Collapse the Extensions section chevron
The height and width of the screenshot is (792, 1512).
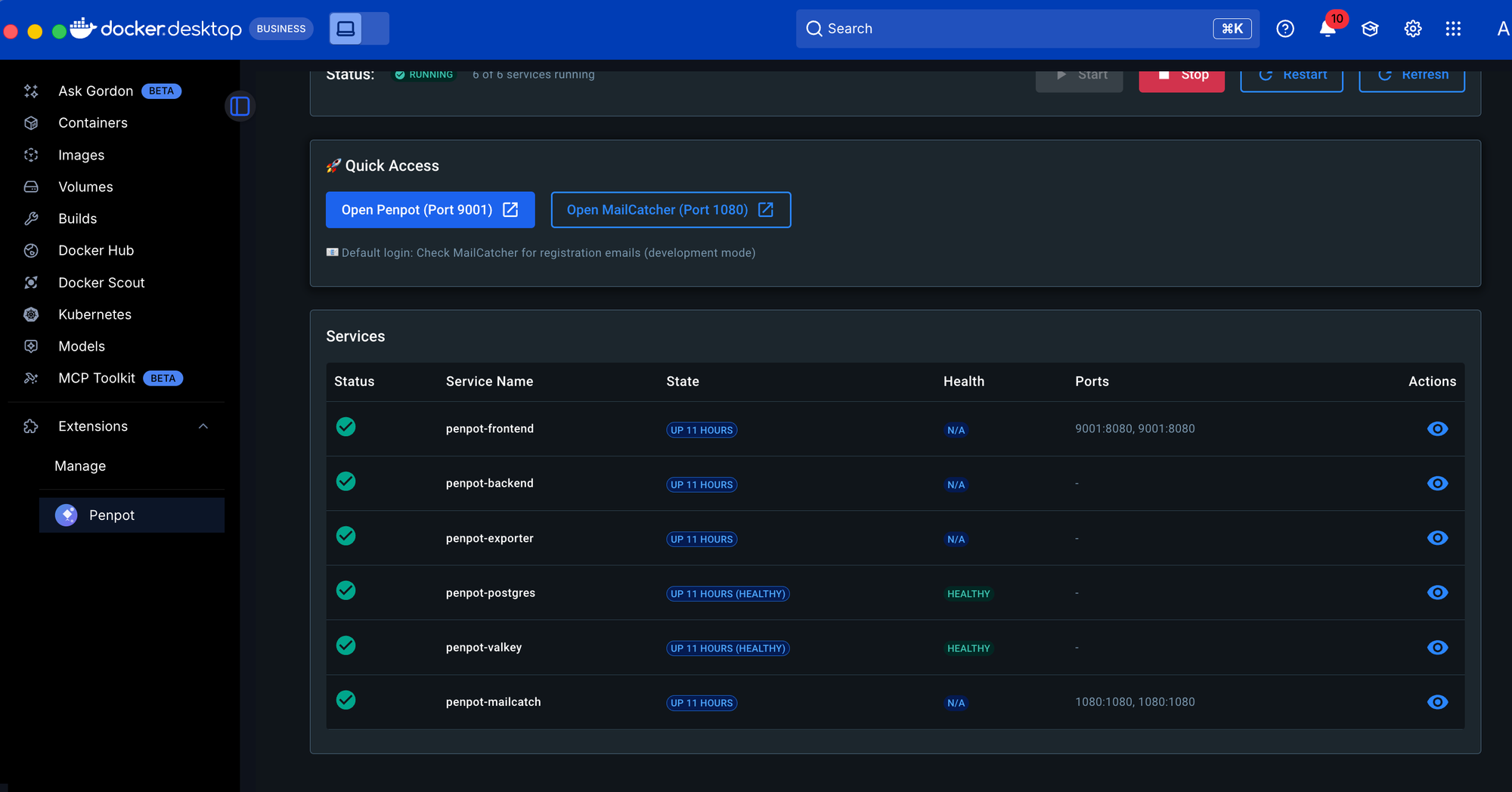[203, 426]
